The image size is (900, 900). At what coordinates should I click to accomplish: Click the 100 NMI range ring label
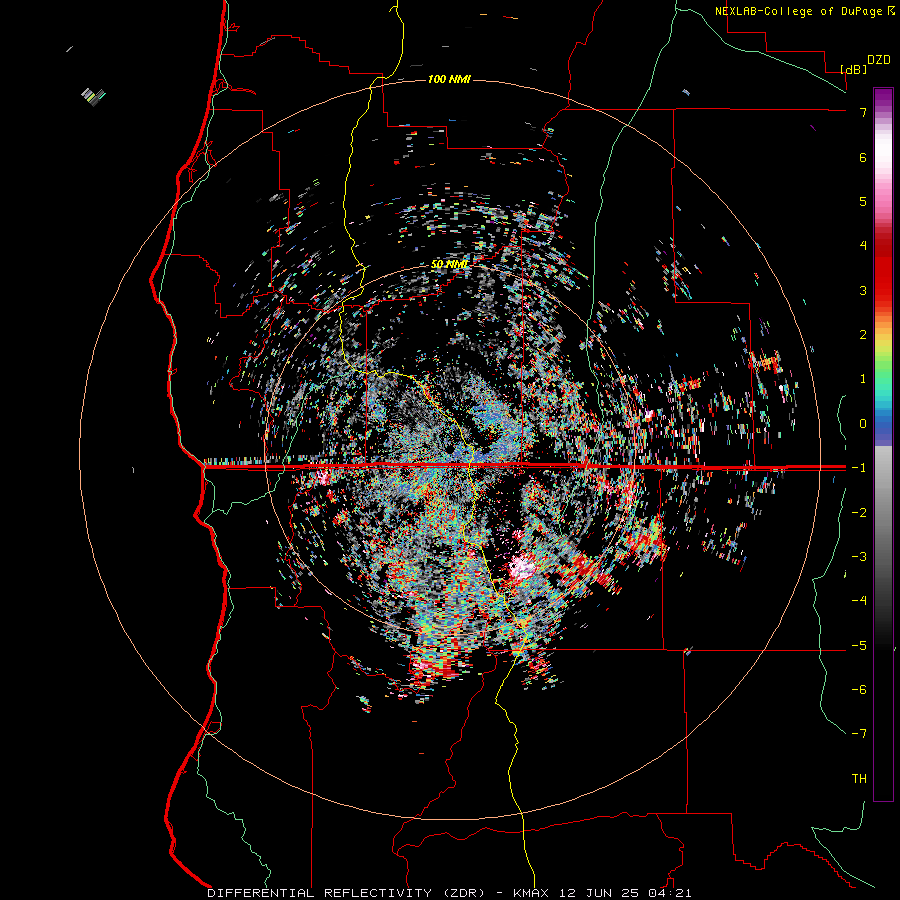click(x=449, y=79)
